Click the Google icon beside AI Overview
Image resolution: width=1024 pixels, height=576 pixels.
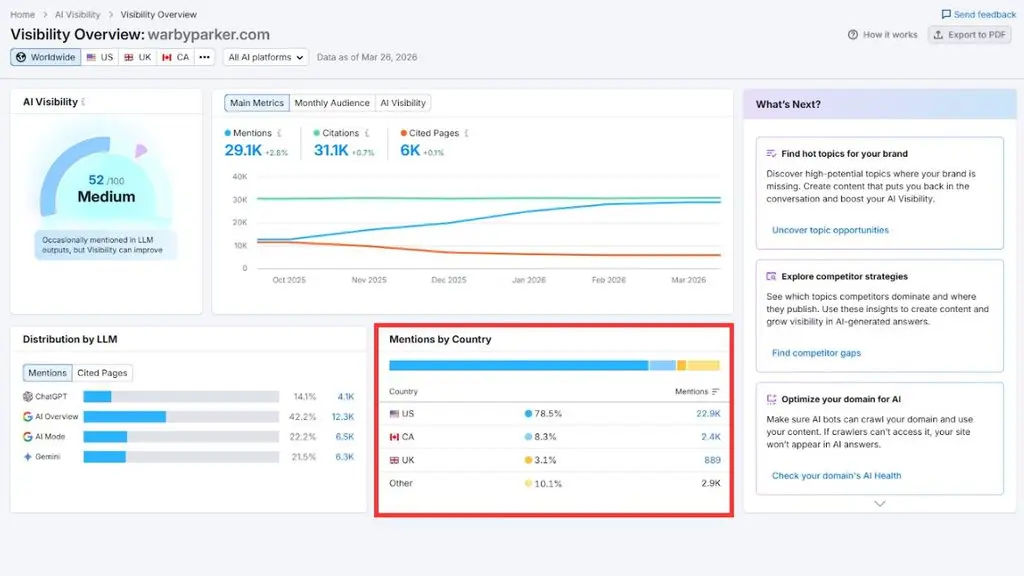tap(27, 417)
